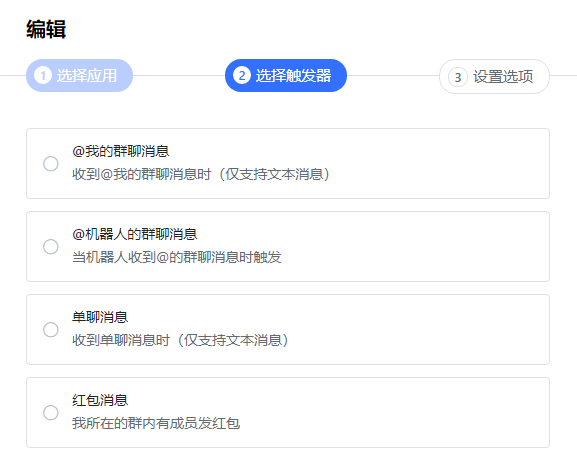The width and height of the screenshot is (577, 472).
Task: Pick the 红包消息 radio option
Action: click(x=51, y=412)
